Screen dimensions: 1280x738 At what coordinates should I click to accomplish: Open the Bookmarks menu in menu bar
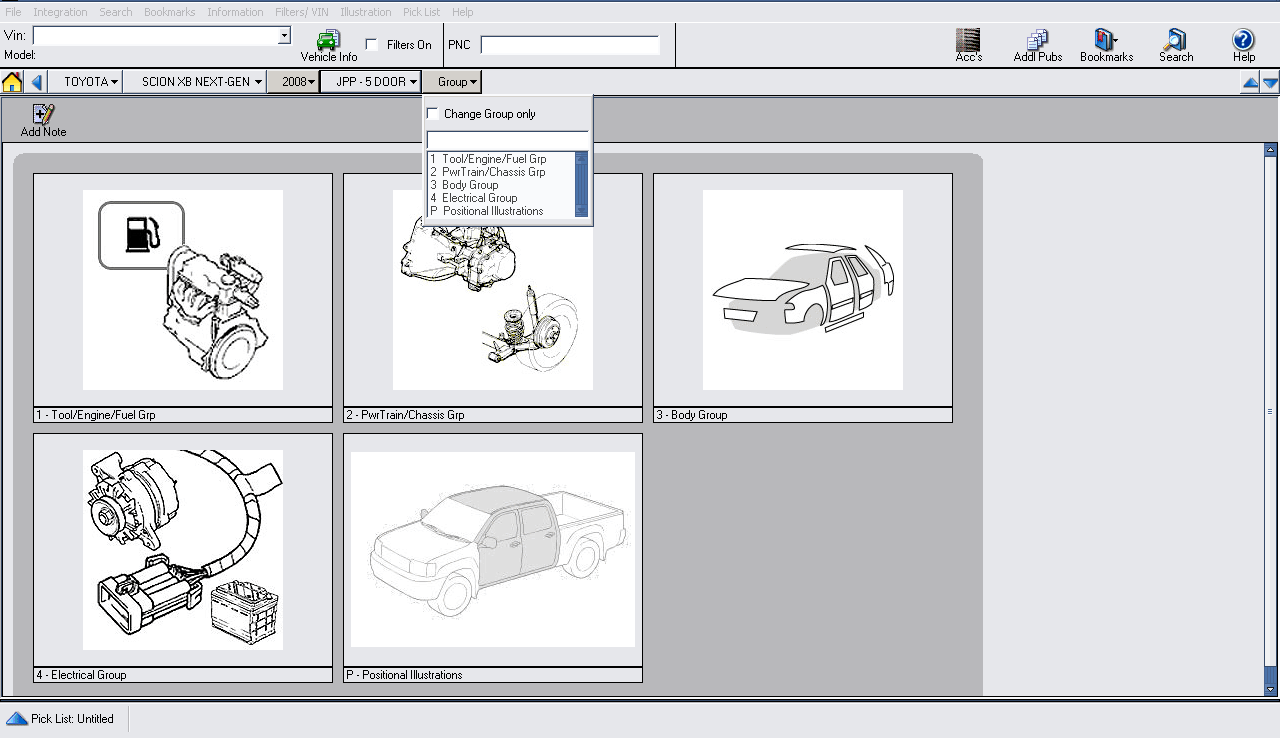170,12
